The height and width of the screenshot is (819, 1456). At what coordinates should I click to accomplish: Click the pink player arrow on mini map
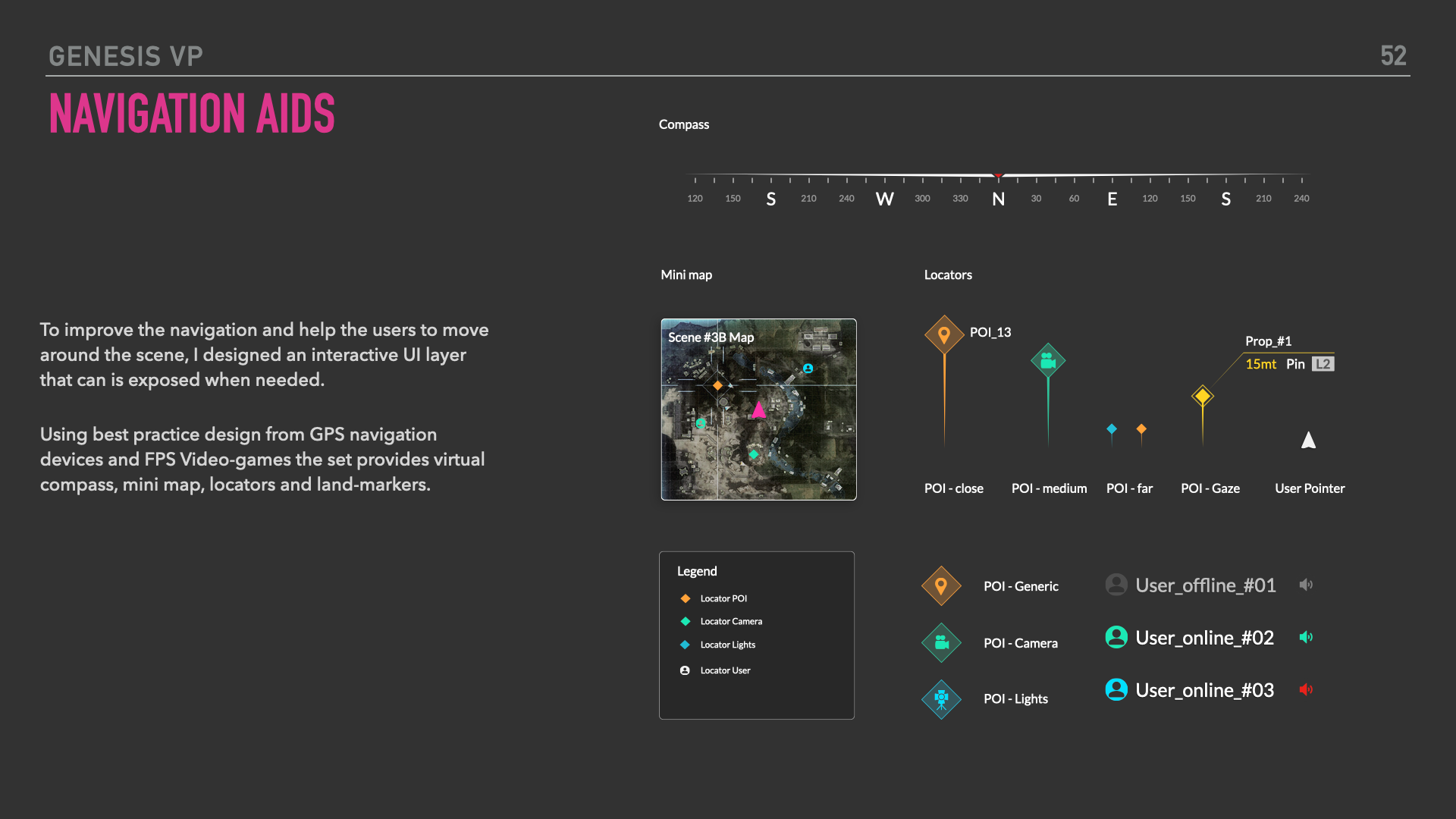click(758, 410)
